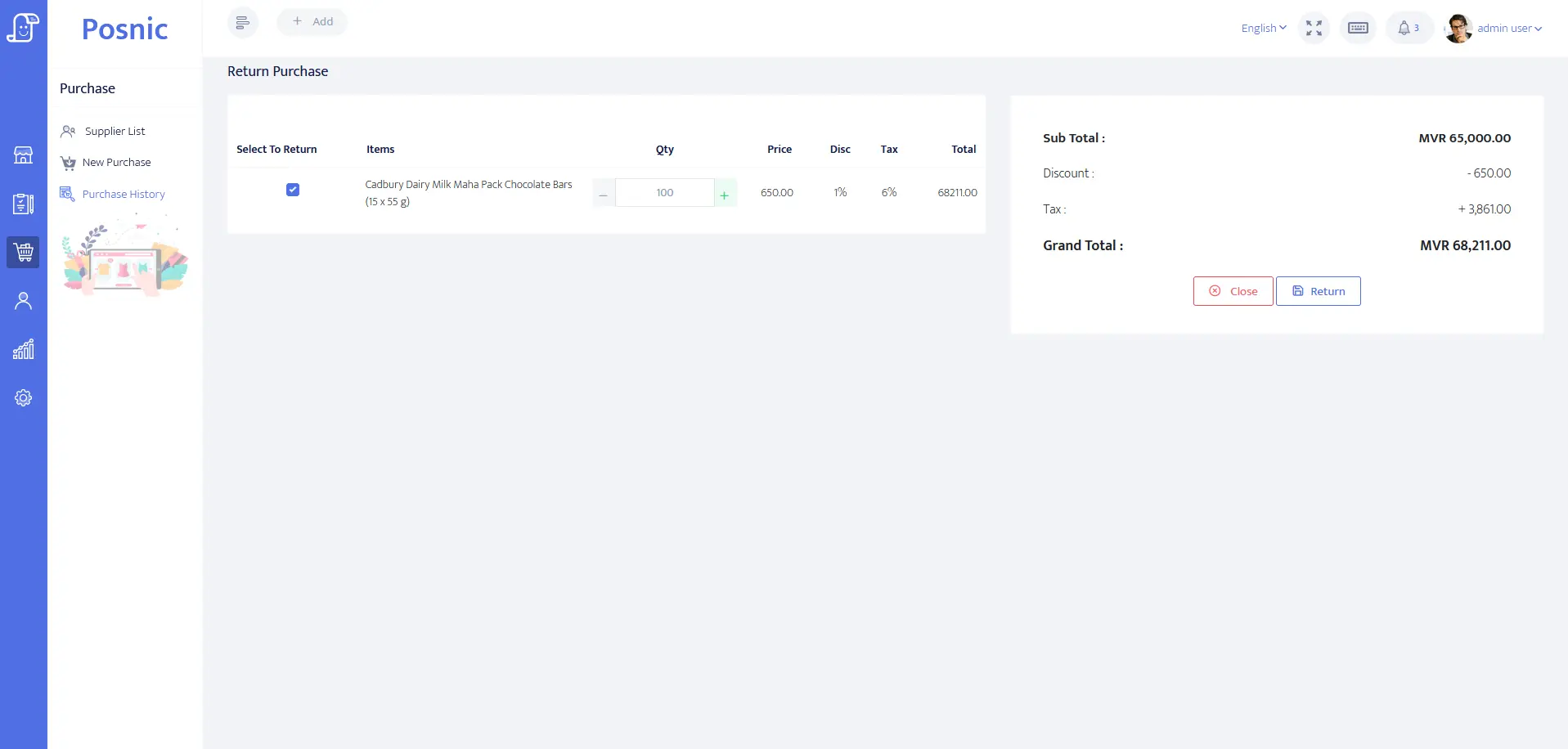Open the admin user dropdown menu

[1508, 29]
